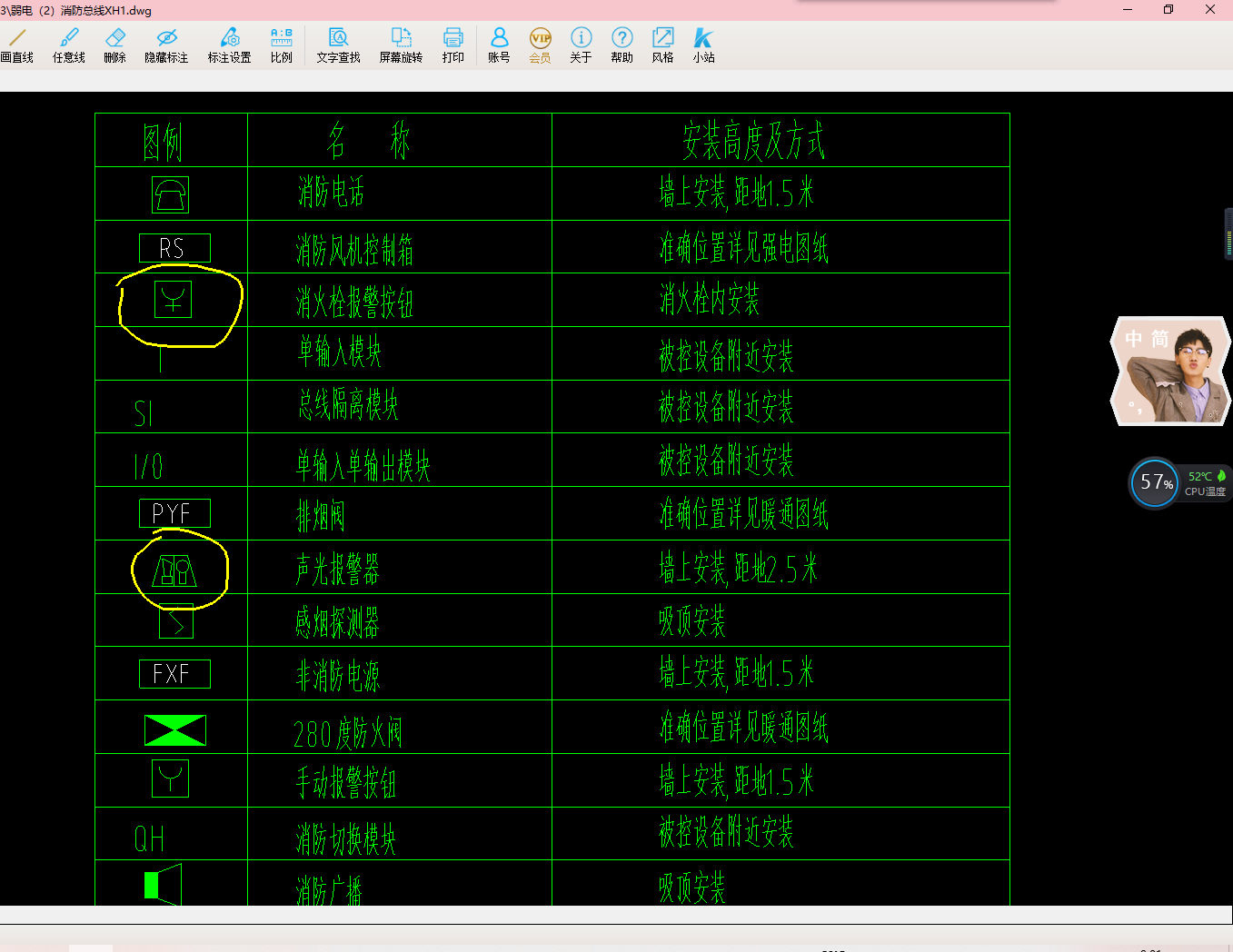Screen dimensions: 1233x952
Task: Click the fire telephone legend symbol
Action: [170, 194]
